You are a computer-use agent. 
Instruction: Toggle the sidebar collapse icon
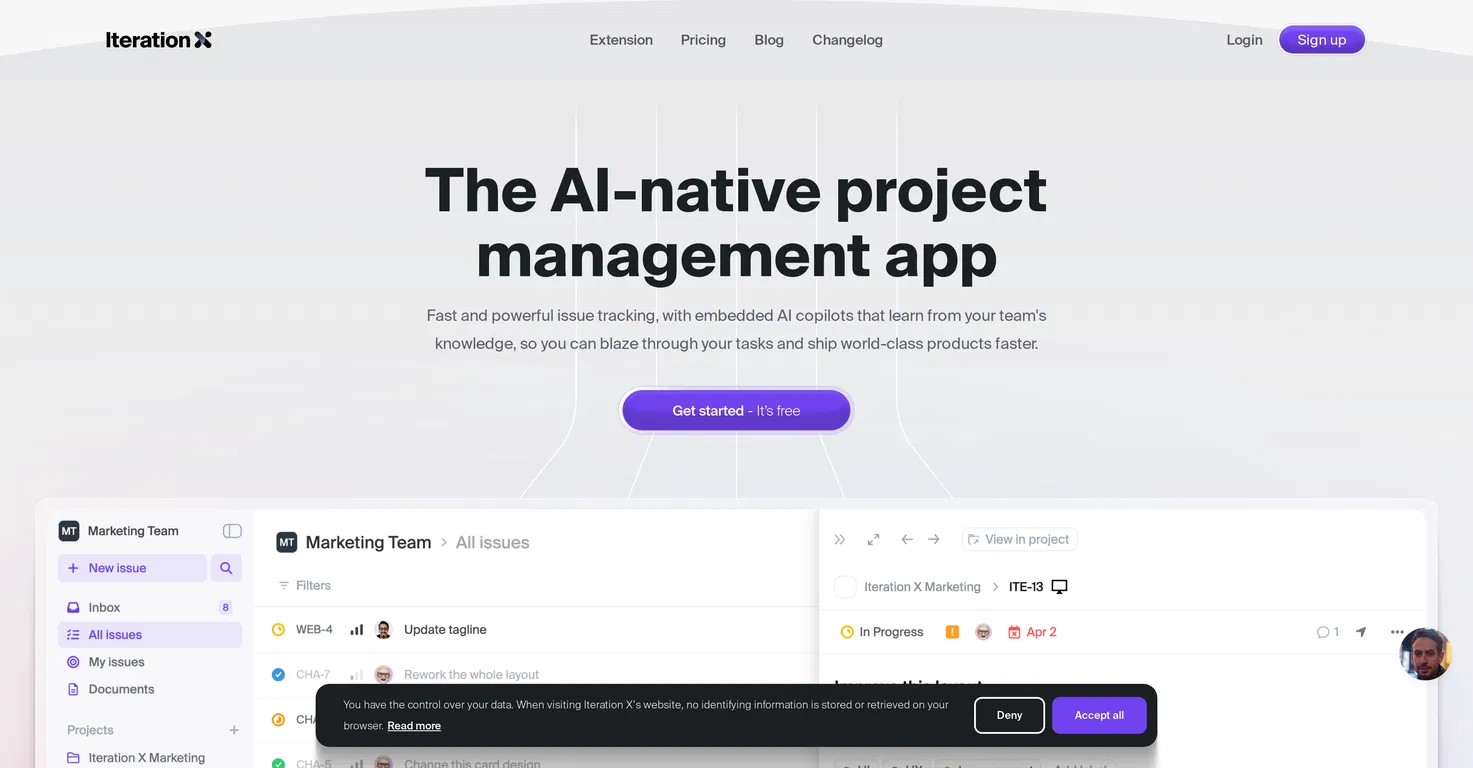click(232, 531)
